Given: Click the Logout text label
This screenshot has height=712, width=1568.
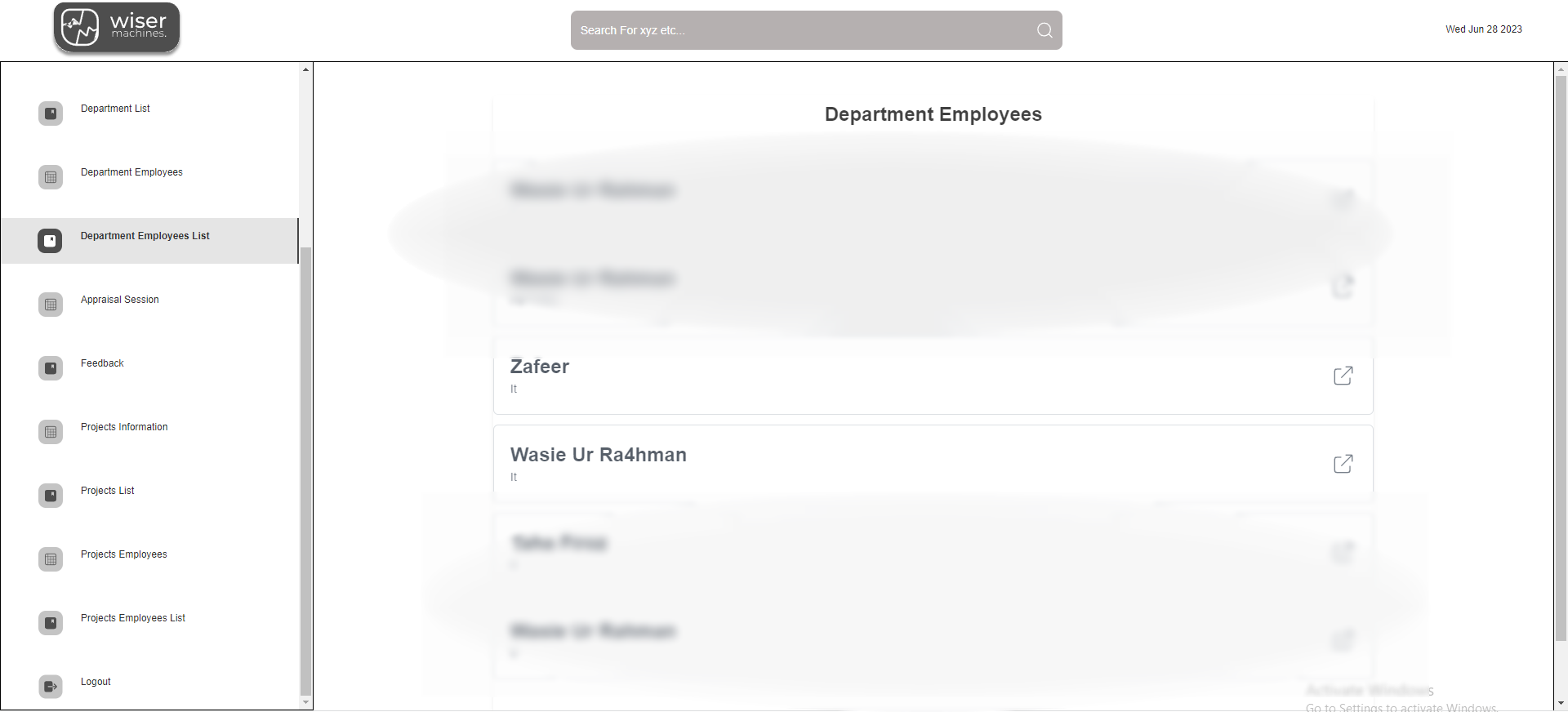Looking at the screenshot, I should tap(95, 682).
